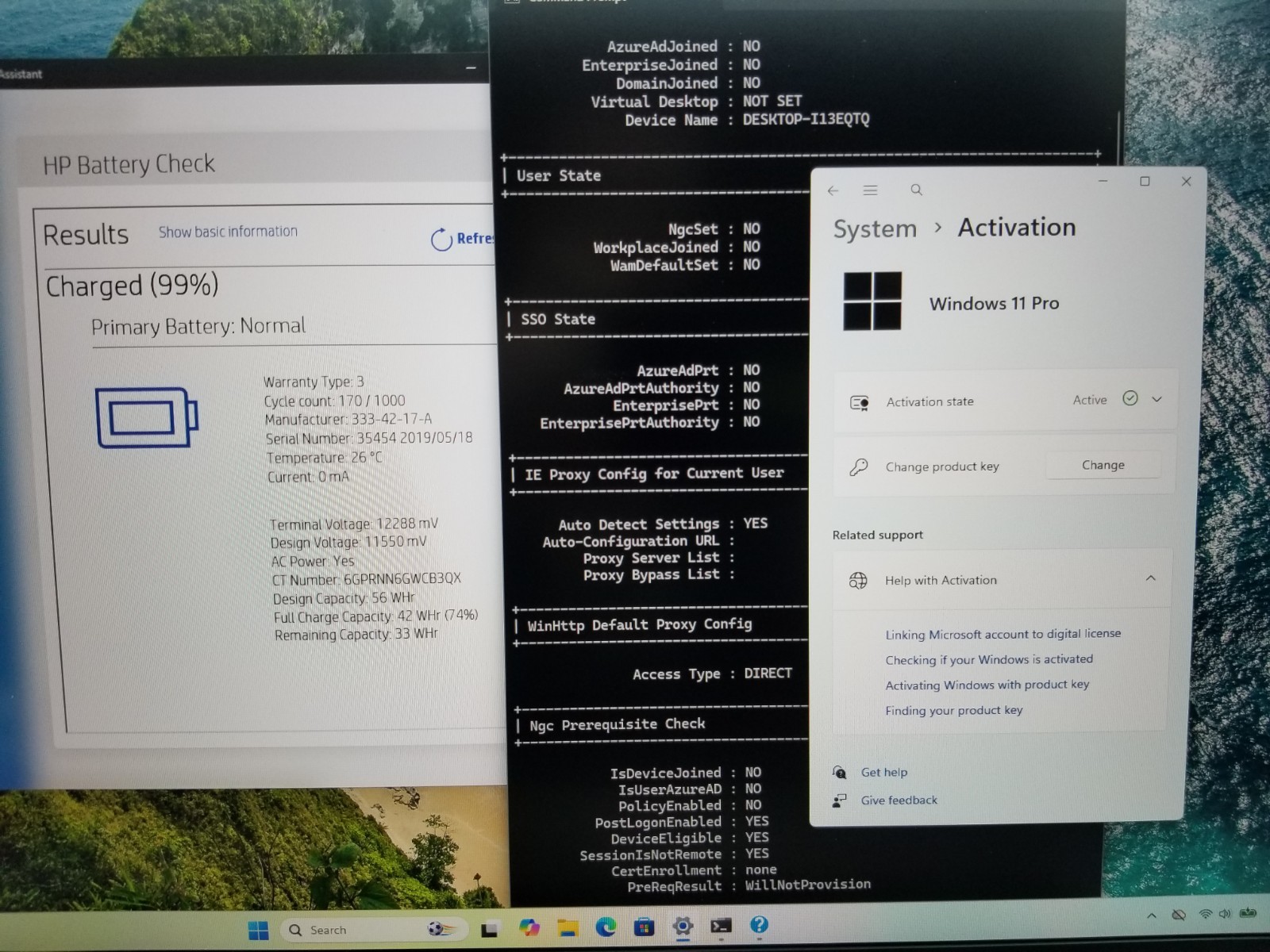Click the Activation state icon

(859, 402)
